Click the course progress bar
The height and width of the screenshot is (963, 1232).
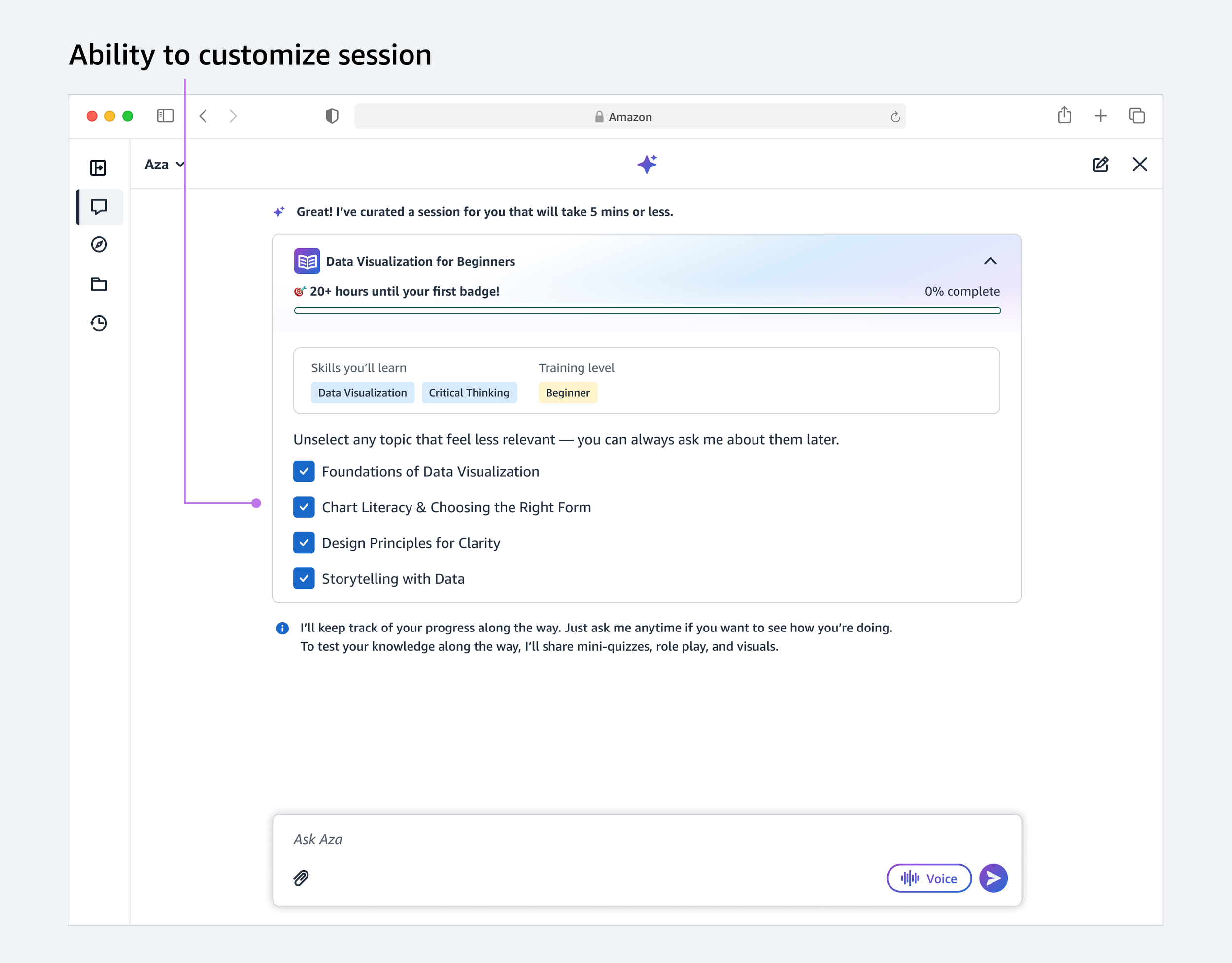click(x=647, y=311)
